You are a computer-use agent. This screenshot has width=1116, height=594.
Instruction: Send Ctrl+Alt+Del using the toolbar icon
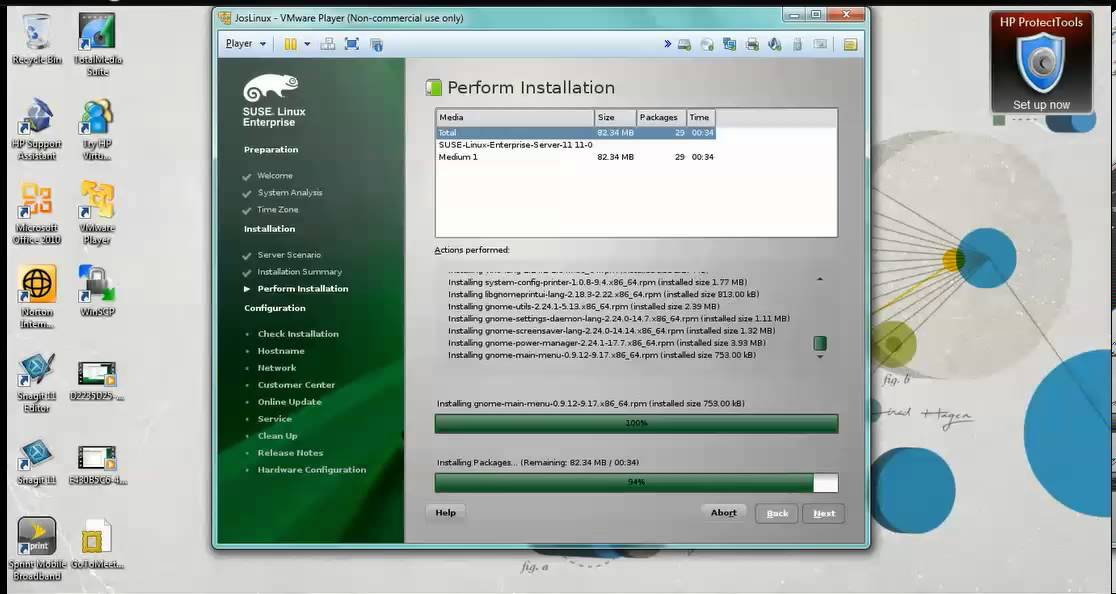(x=328, y=44)
